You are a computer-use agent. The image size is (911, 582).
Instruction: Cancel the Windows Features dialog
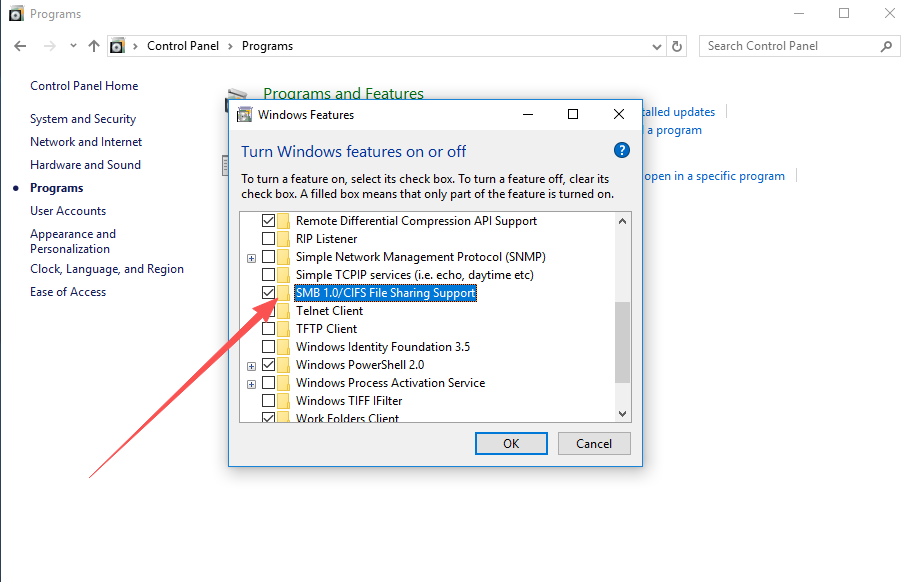pyautogui.click(x=594, y=444)
